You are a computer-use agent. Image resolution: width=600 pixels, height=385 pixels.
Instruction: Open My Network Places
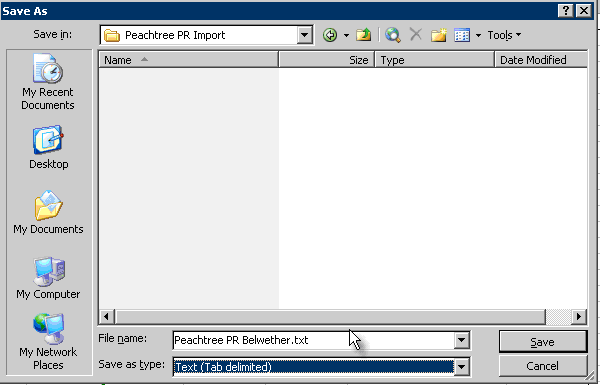(48, 342)
